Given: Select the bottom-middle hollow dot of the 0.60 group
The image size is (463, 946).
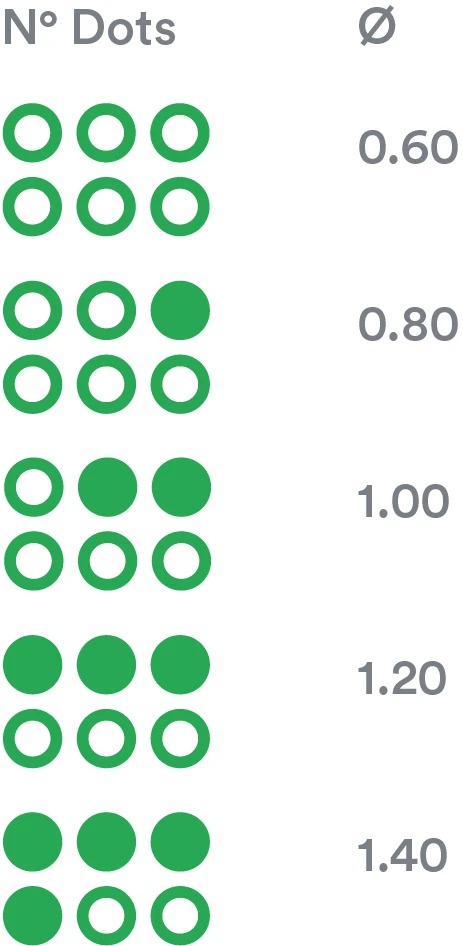Looking at the screenshot, I should click(x=106, y=206).
